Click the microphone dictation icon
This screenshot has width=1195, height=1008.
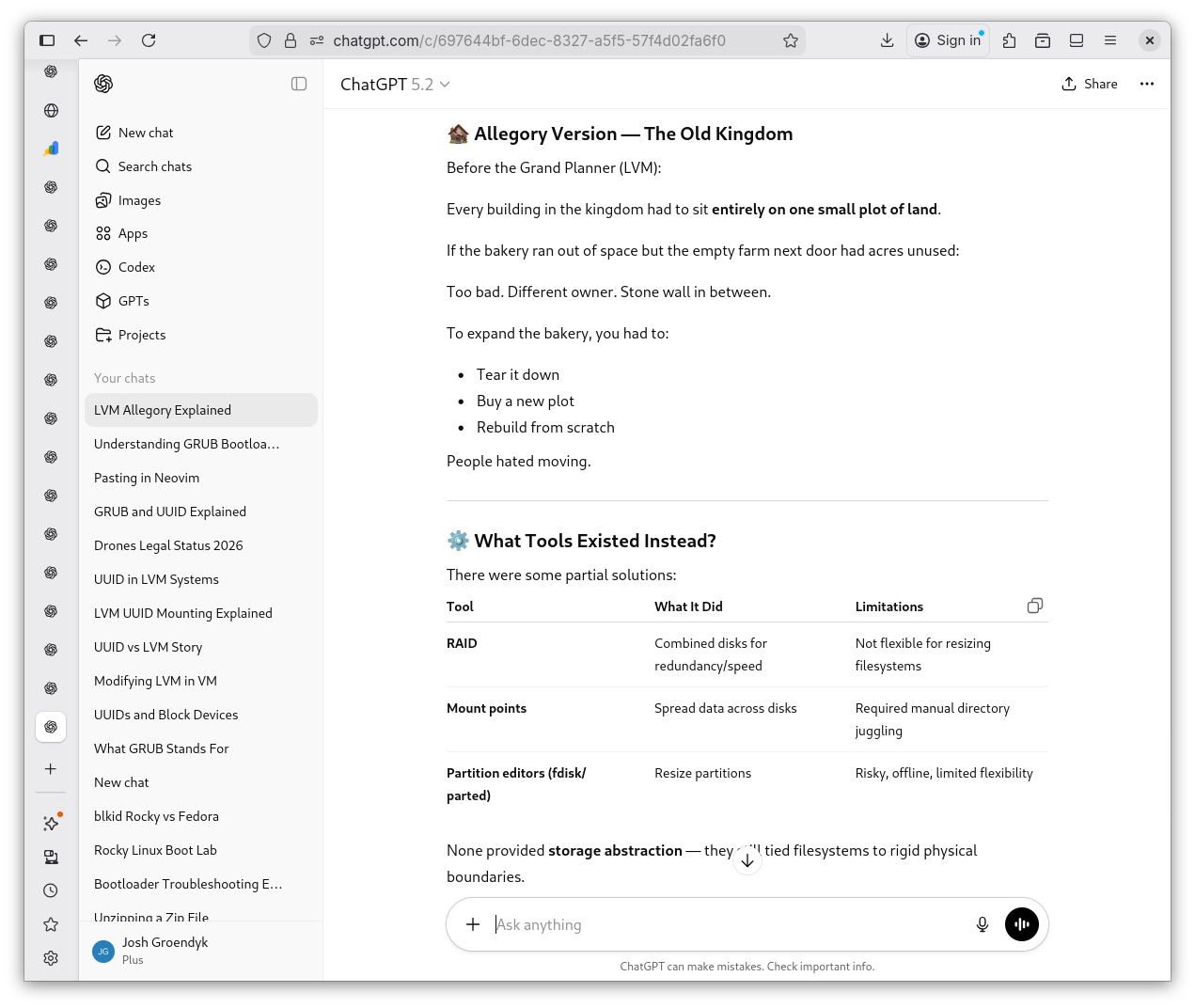tap(982, 924)
